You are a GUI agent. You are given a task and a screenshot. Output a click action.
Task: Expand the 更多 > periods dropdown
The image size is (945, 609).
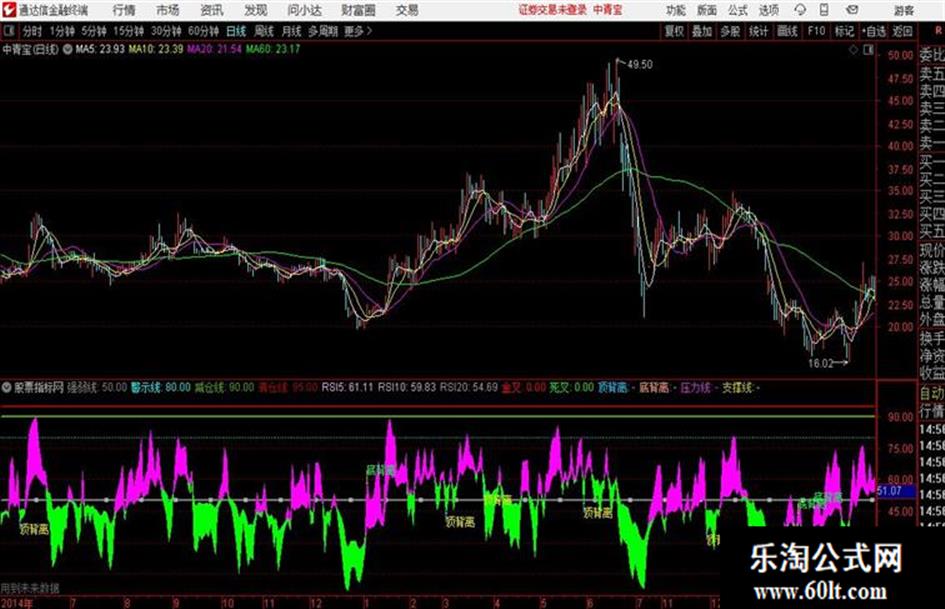pyautogui.click(x=358, y=31)
